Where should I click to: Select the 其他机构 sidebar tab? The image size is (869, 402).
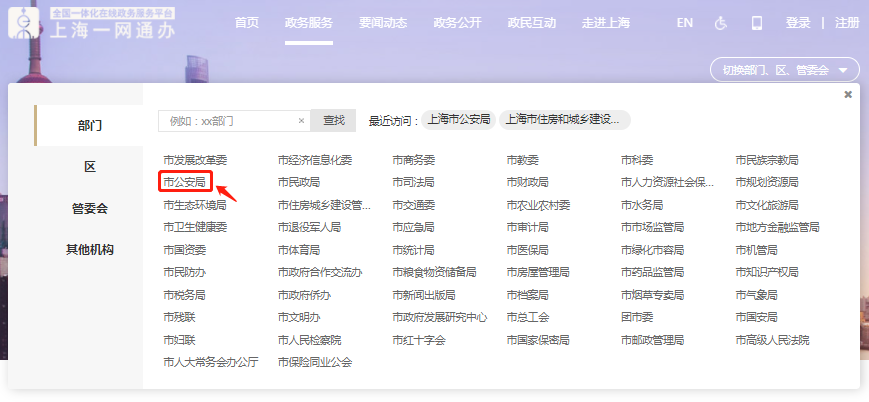point(89,250)
